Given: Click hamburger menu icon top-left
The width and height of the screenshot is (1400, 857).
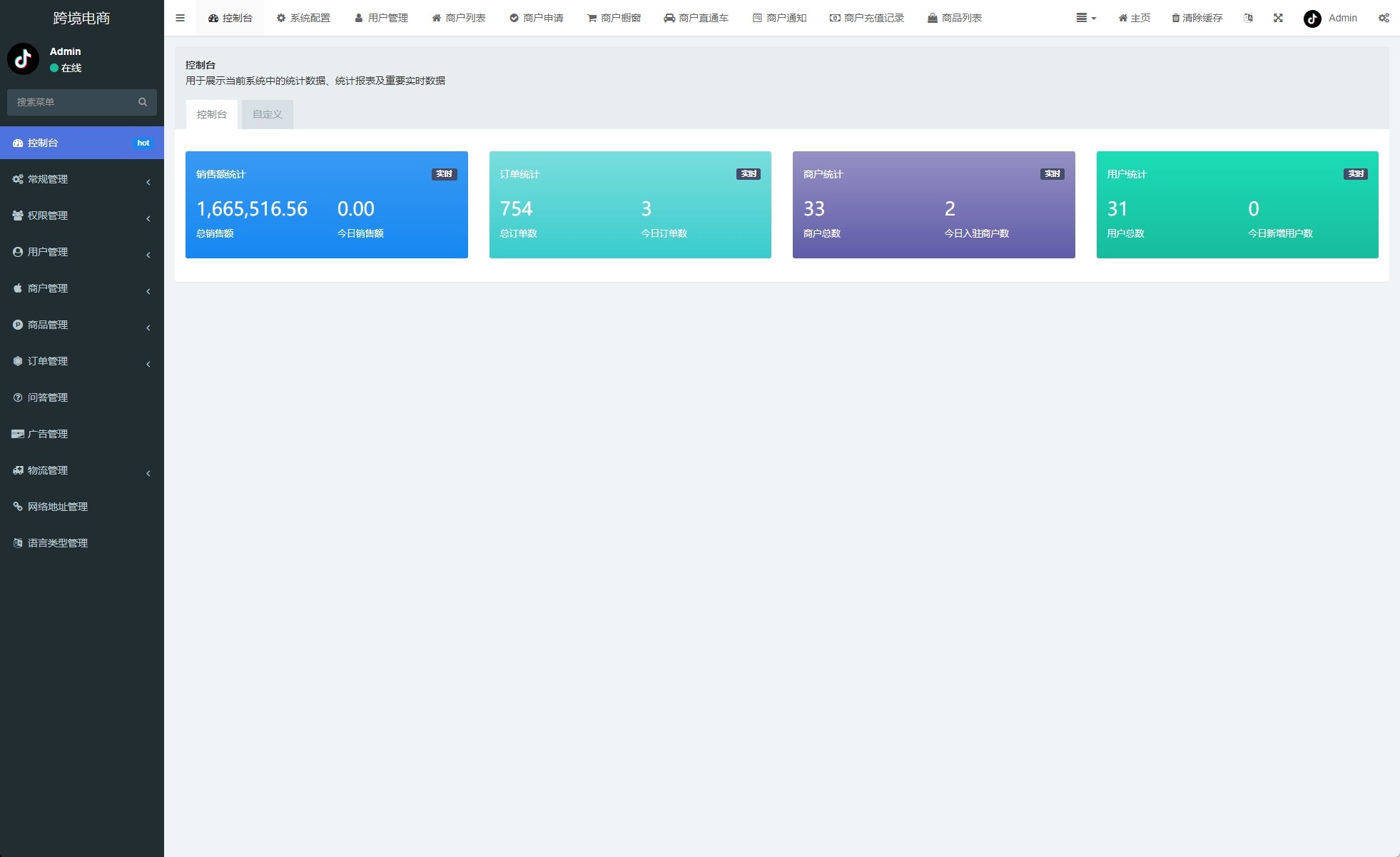Looking at the screenshot, I should click(181, 18).
